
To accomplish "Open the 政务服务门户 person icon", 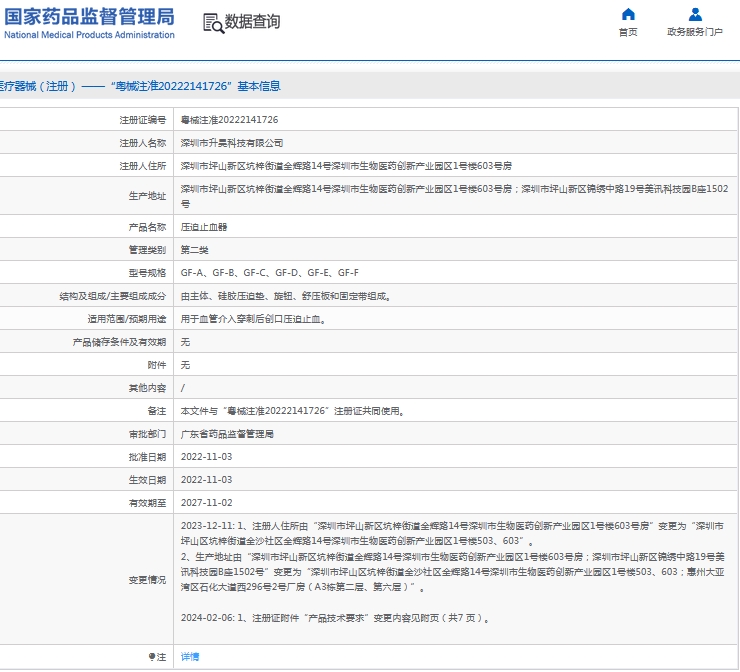I will point(695,14).
